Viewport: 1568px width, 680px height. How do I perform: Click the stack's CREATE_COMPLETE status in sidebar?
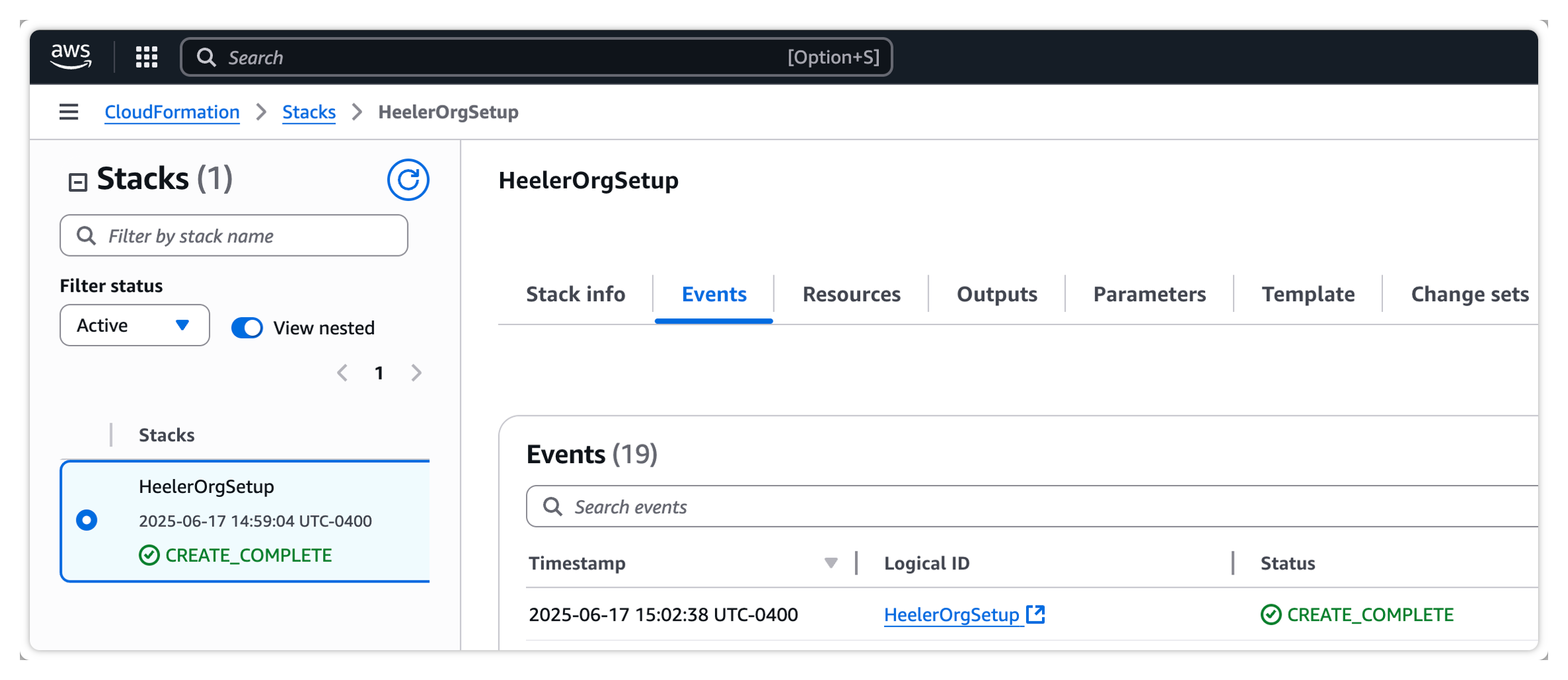(235, 555)
